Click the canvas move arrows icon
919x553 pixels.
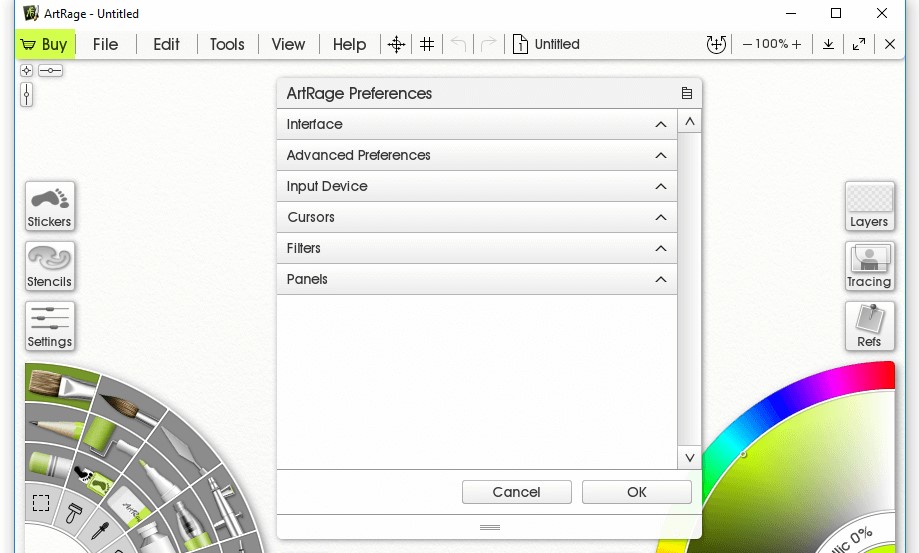pyautogui.click(x=396, y=45)
